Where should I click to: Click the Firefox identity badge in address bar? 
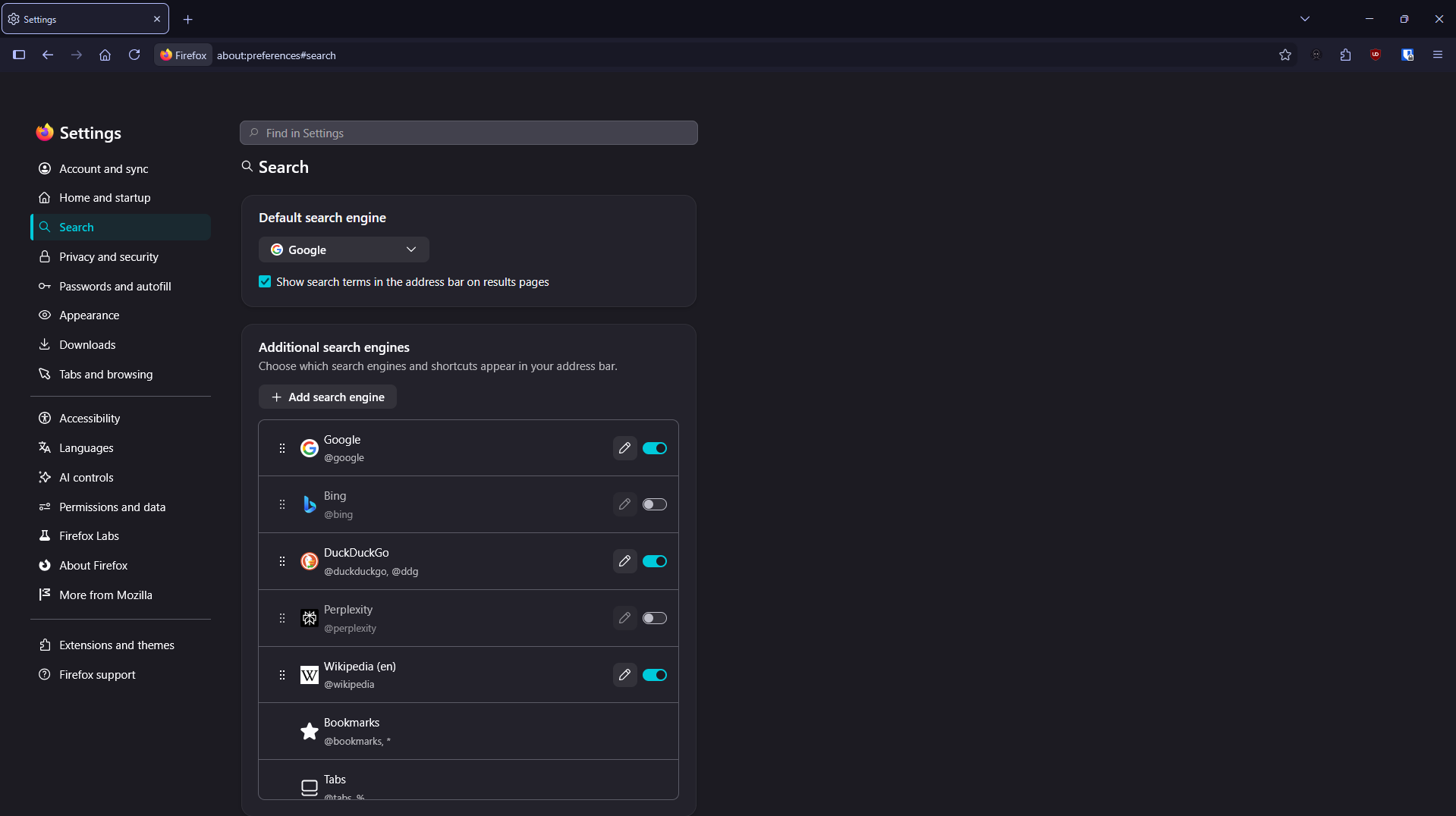(184, 55)
